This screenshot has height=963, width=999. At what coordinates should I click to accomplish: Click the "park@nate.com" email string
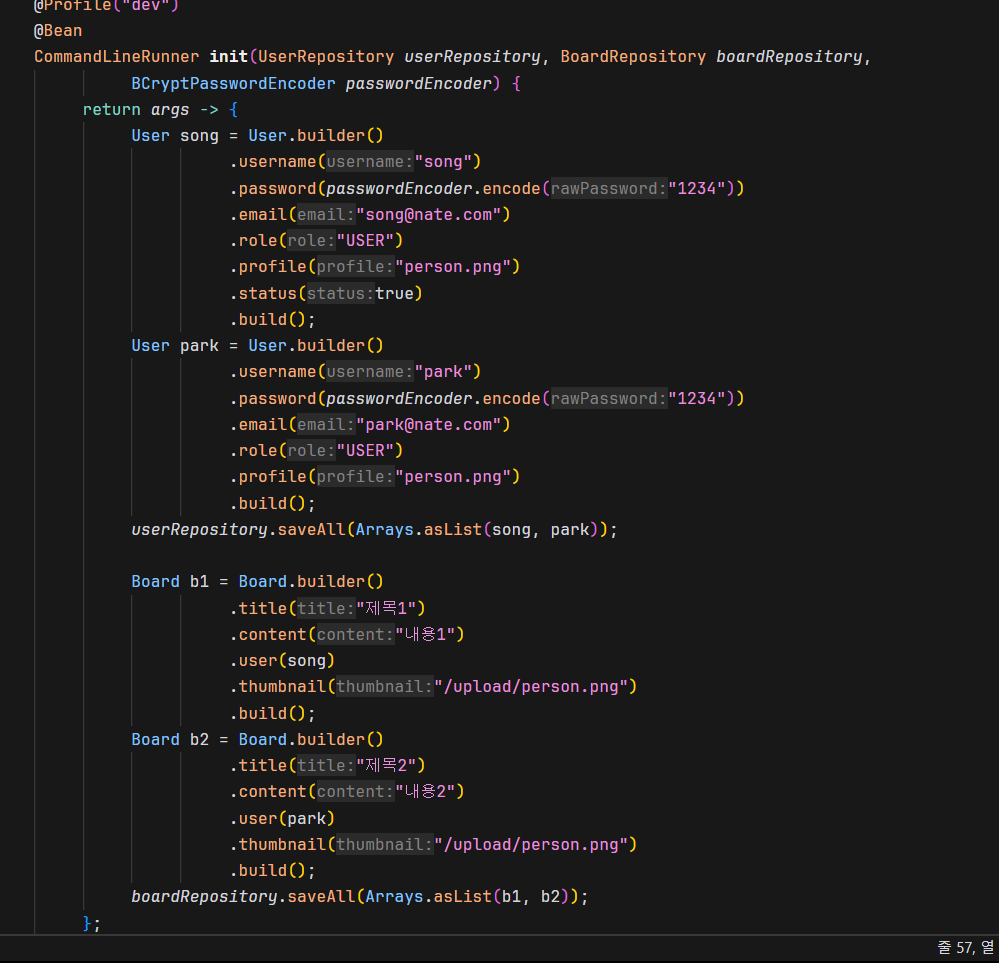429,424
